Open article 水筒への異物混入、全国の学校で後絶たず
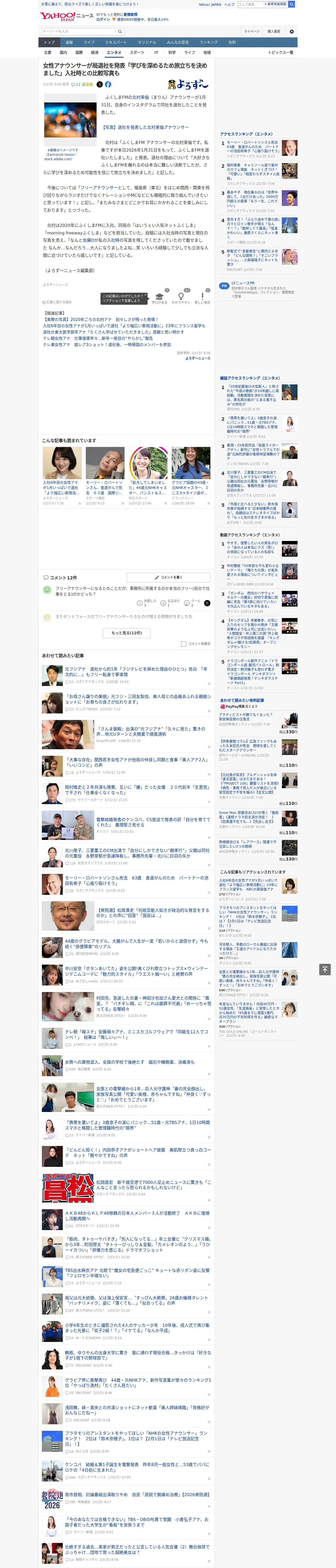The width and height of the screenshot is (336, 1568). tap(129, 1062)
